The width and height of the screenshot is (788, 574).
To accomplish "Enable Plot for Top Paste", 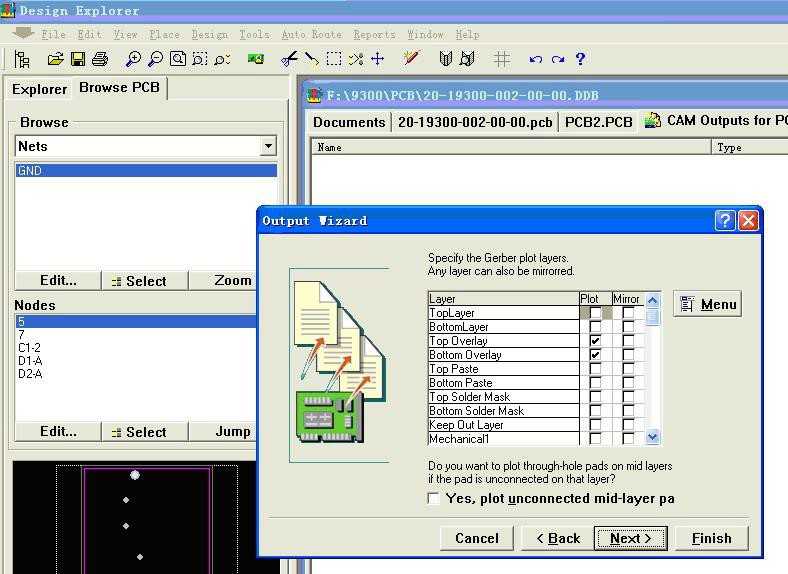I will click(x=595, y=368).
